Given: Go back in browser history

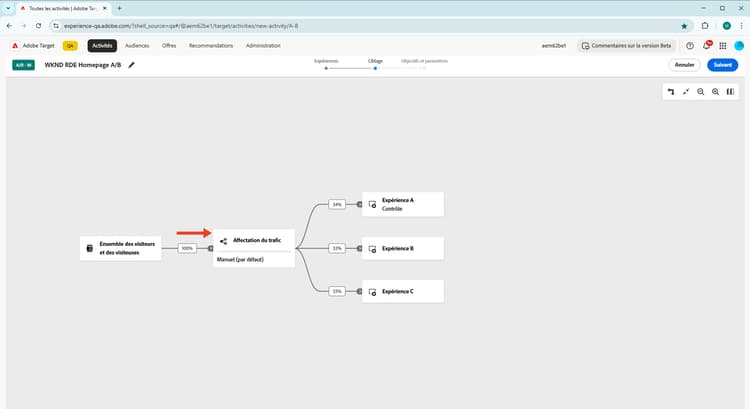Looking at the screenshot, I should pyautogui.click(x=9, y=26).
